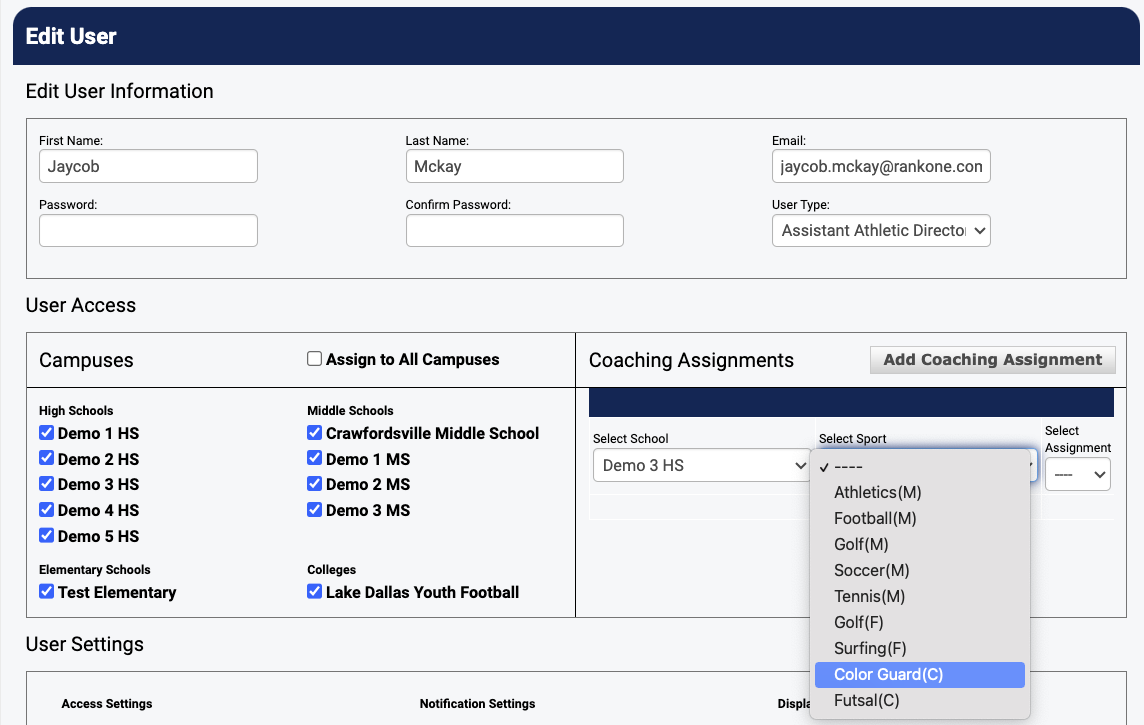Toggle the Demo 4 HS campus checkbox

[47, 509]
